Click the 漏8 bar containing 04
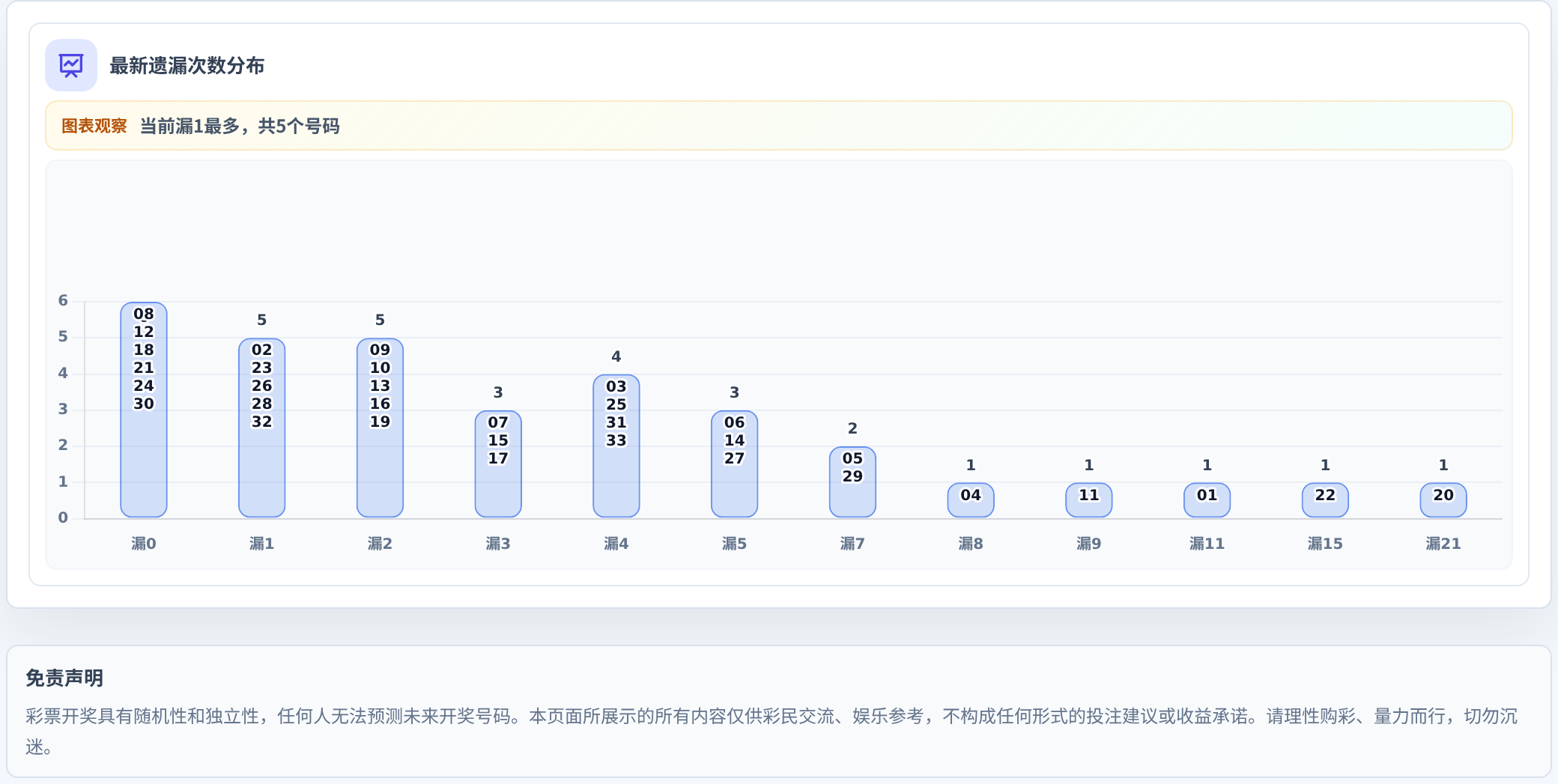The height and width of the screenshot is (784, 1558). 971,500
